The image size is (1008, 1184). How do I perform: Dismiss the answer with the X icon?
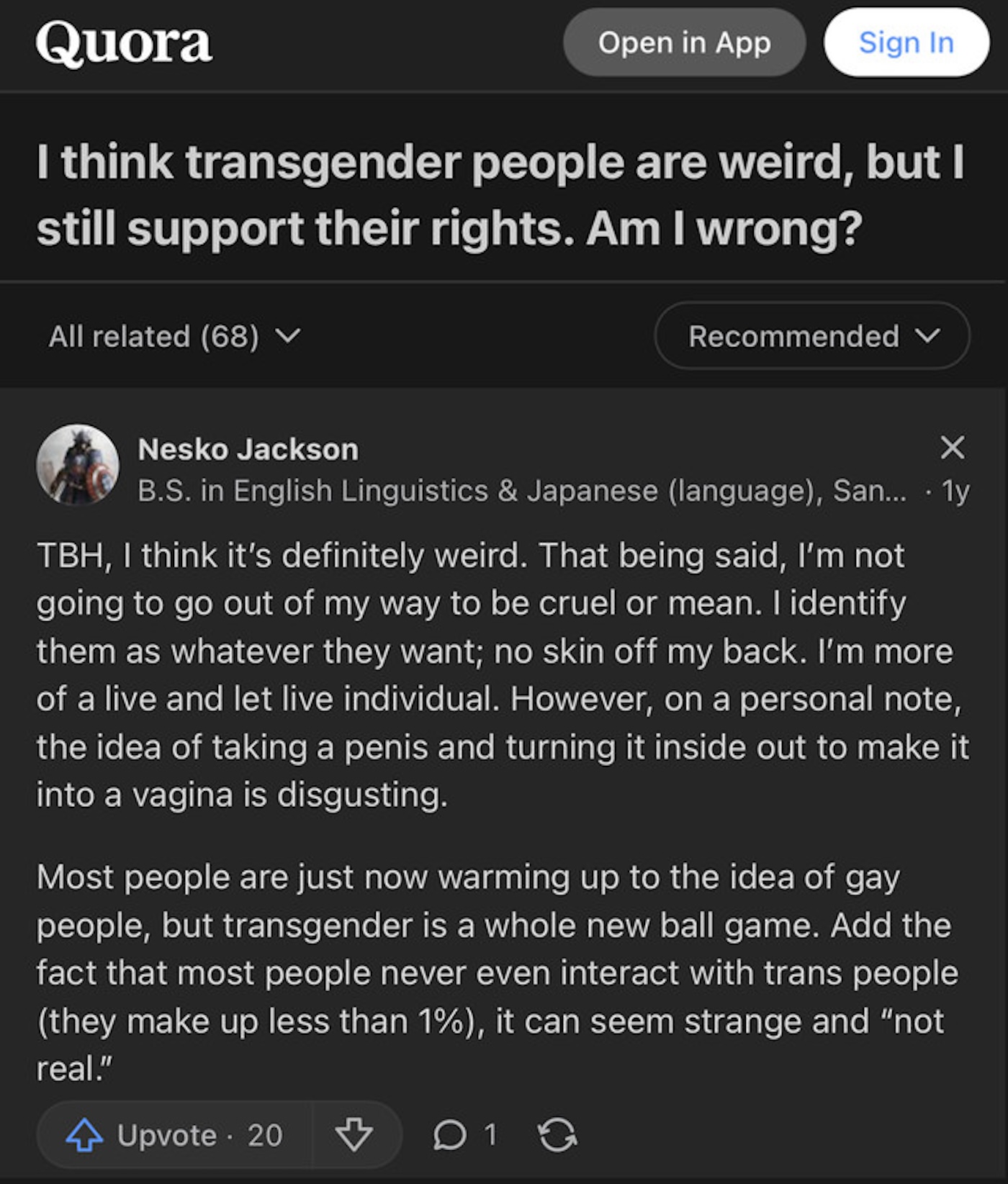(952, 448)
